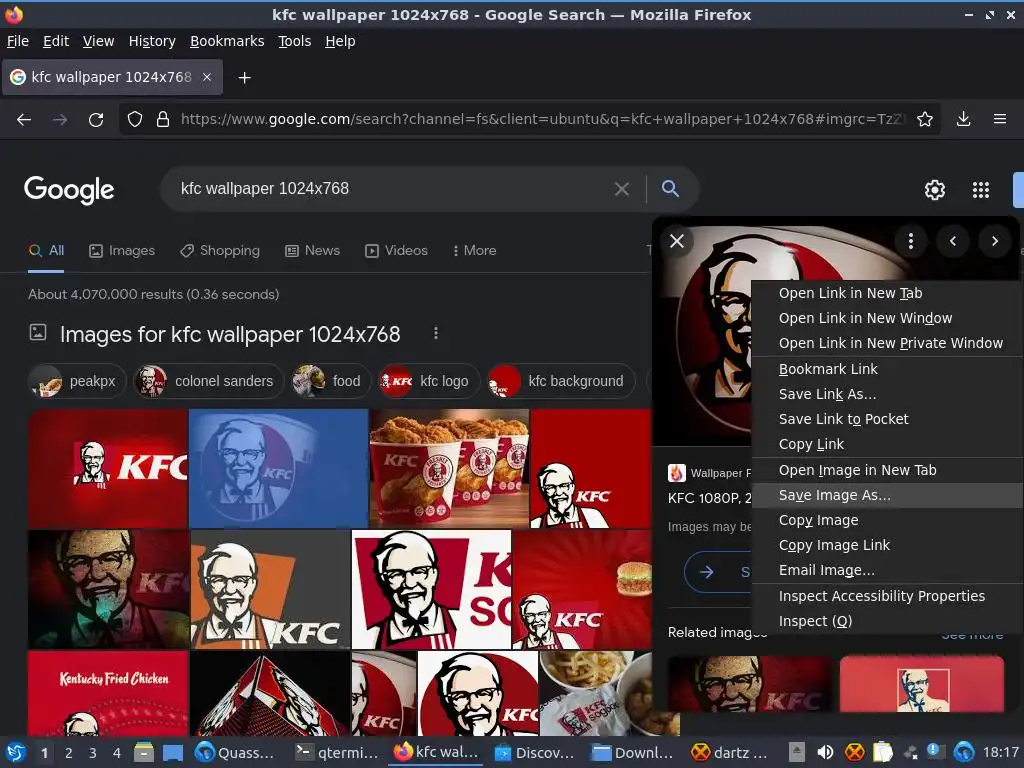Screen dimensions: 1024x768
Task: Open the KFC fried chicken buckets thumbnail
Action: coord(449,468)
